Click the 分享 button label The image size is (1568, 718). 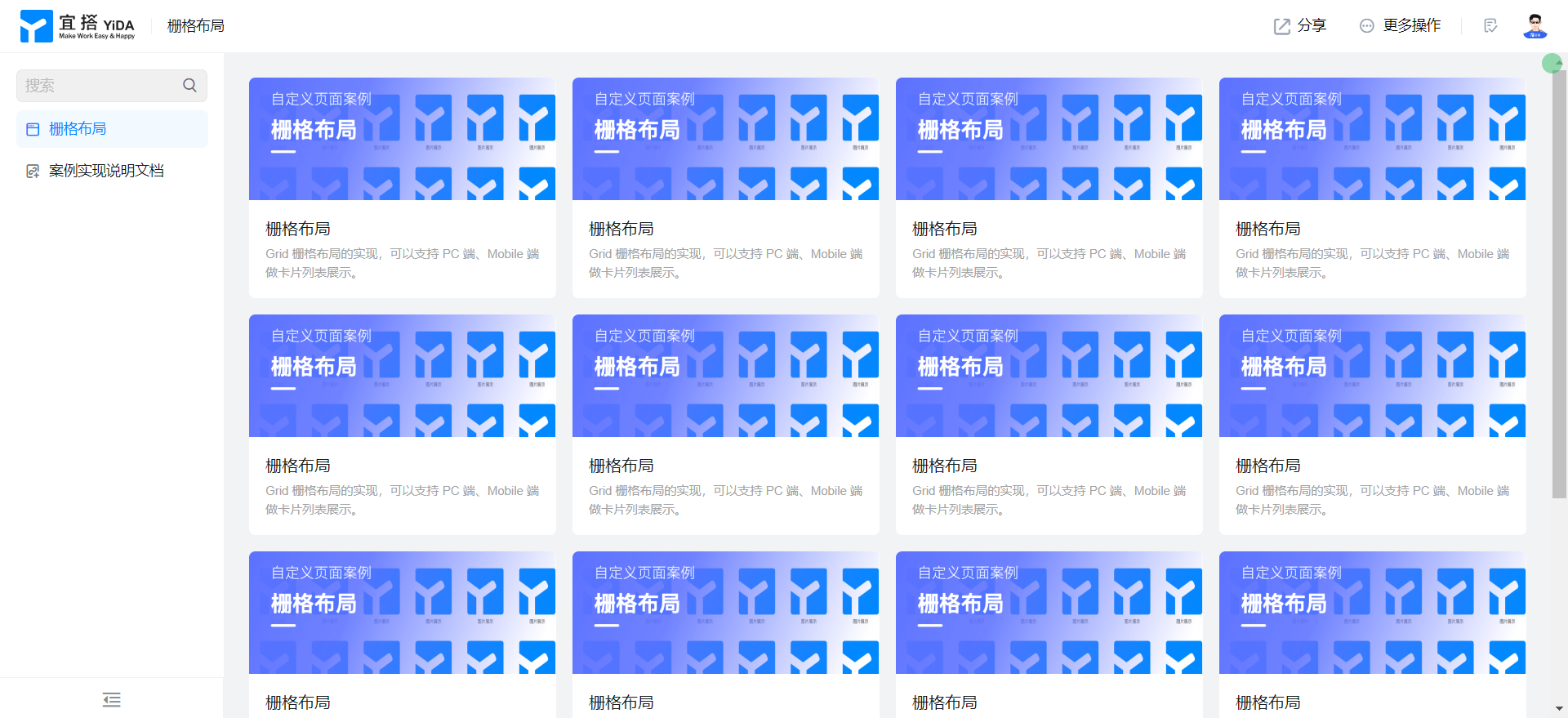[1312, 26]
